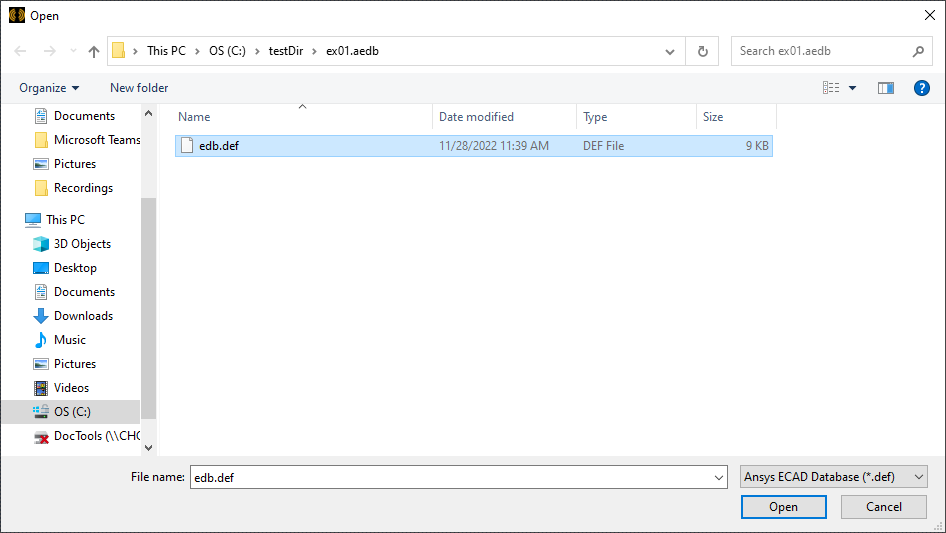Expand chevron after OS (C:) breadcrumb

click(x=257, y=51)
